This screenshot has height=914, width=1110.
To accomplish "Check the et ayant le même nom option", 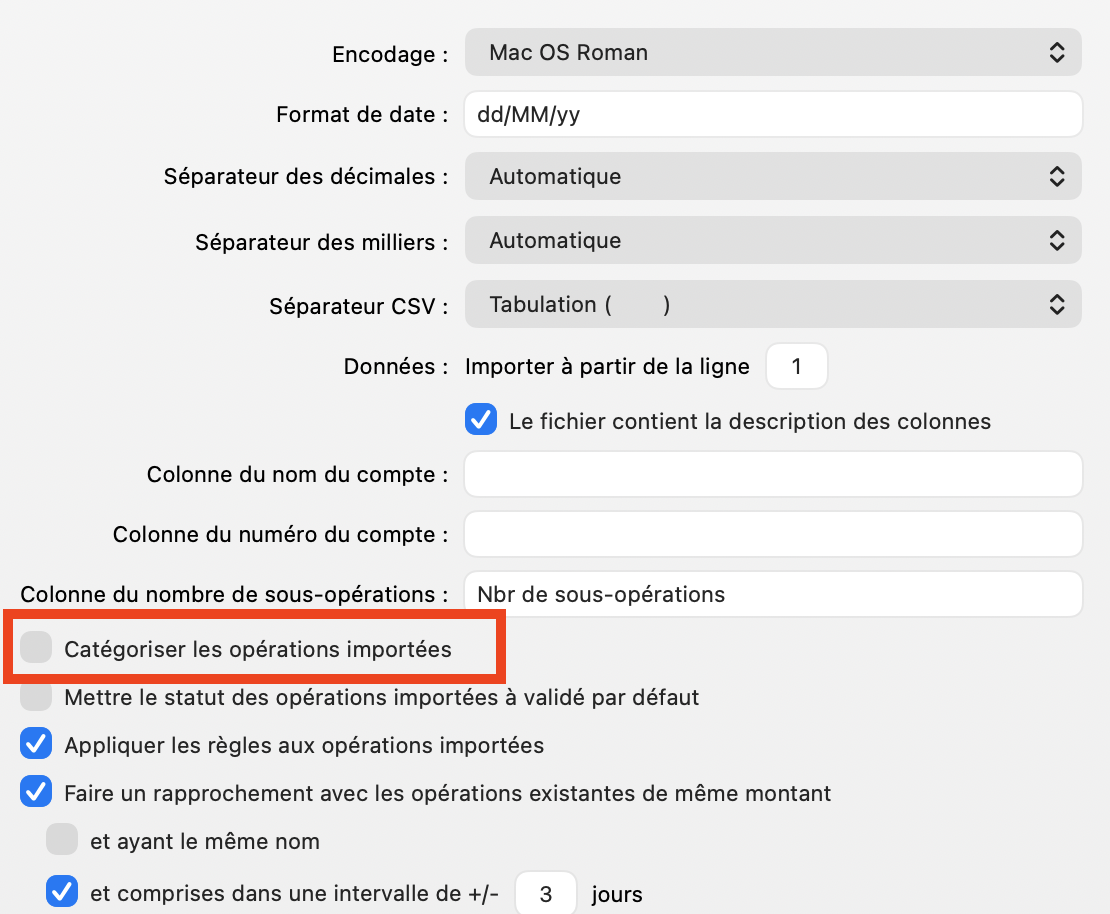I will [x=62, y=840].
